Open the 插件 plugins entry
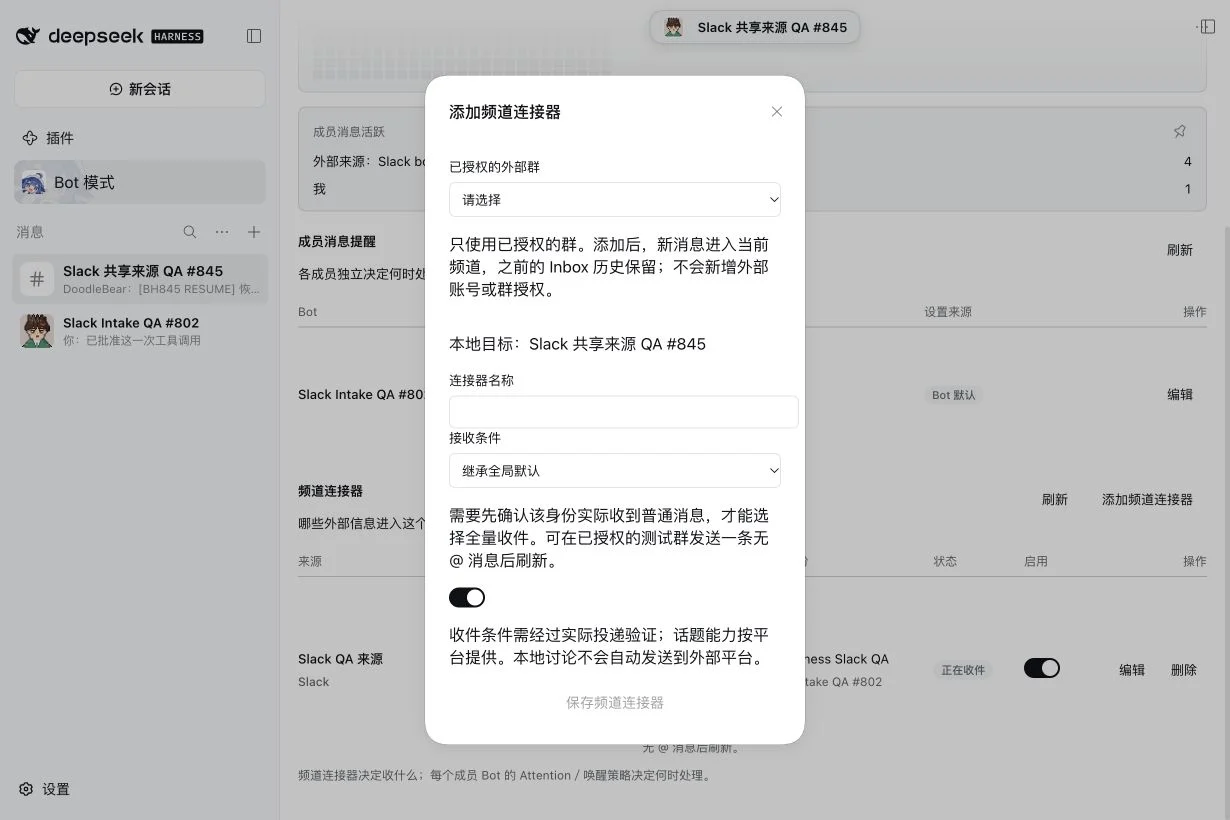This screenshot has height=820, width=1230. pyautogui.click(x=48, y=138)
